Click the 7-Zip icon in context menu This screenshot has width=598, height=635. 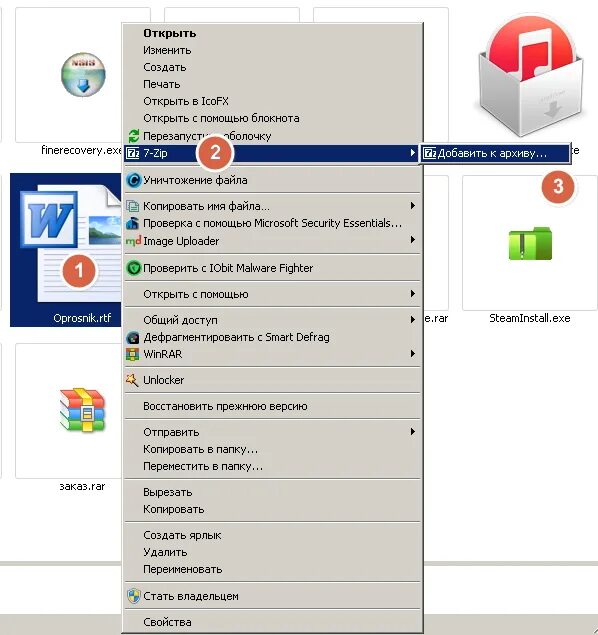(x=133, y=153)
